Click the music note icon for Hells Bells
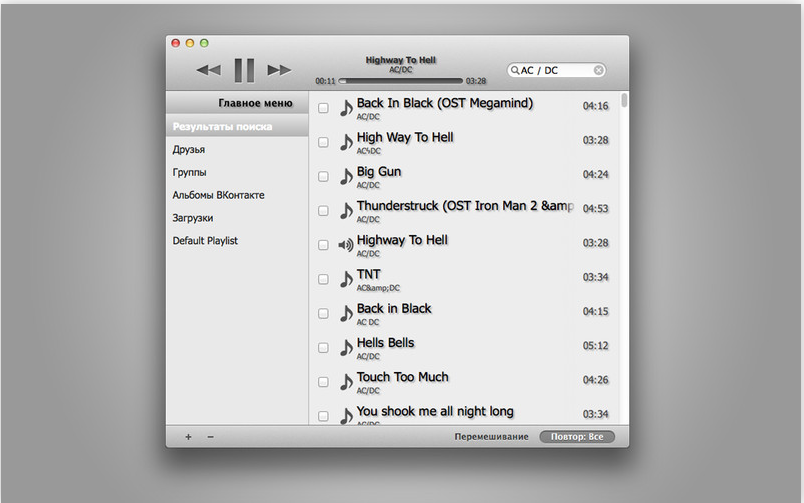 click(347, 348)
